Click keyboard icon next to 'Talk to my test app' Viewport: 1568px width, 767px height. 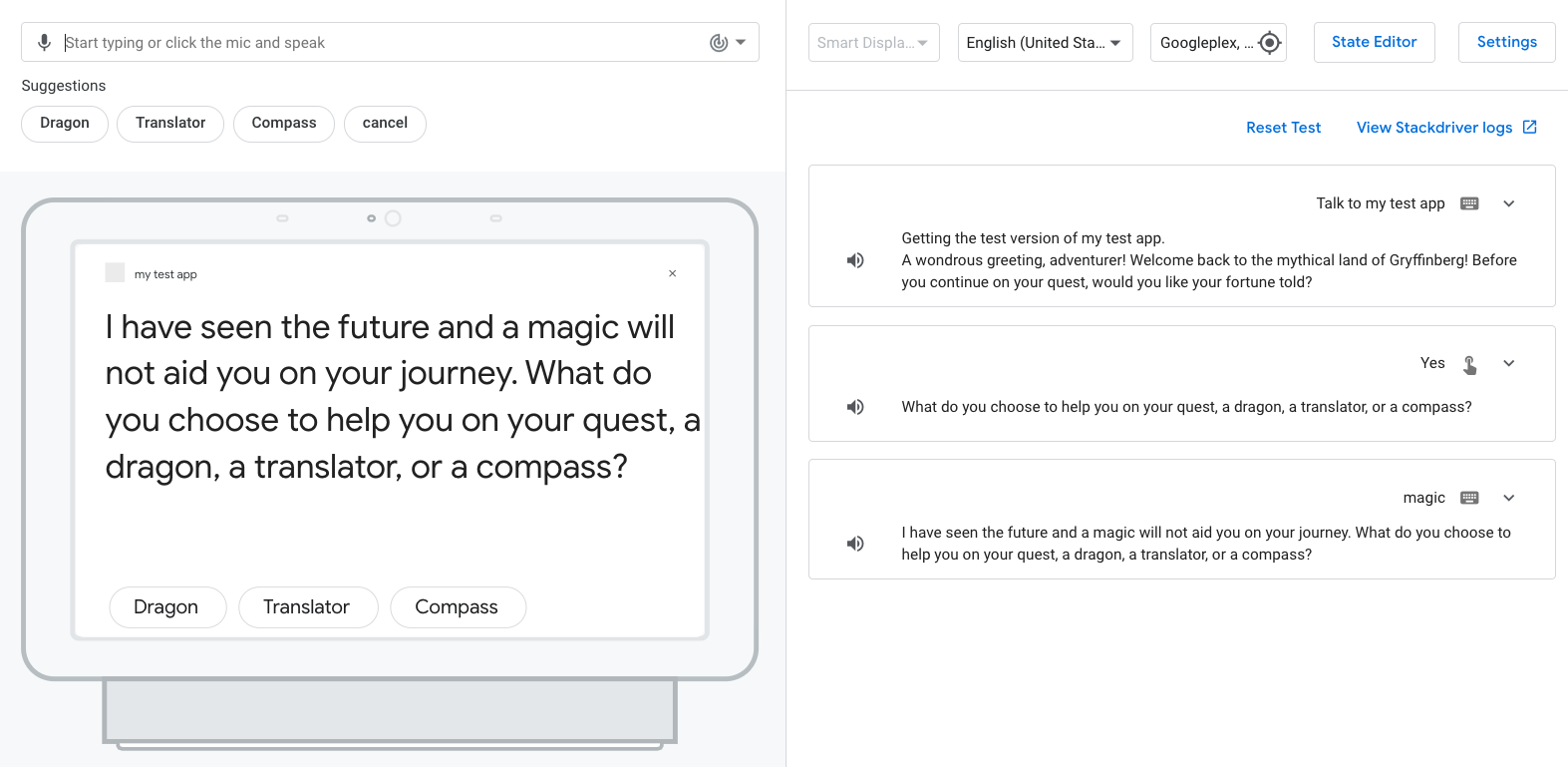(1469, 203)
